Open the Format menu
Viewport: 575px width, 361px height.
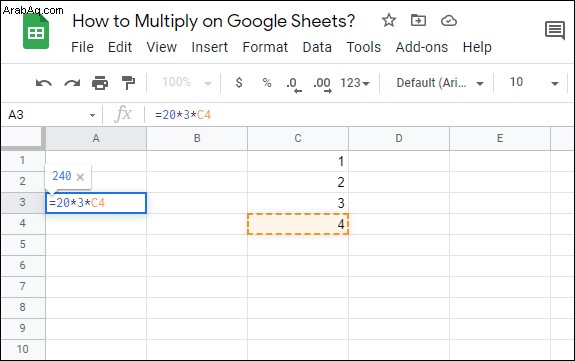coord(265,47)
